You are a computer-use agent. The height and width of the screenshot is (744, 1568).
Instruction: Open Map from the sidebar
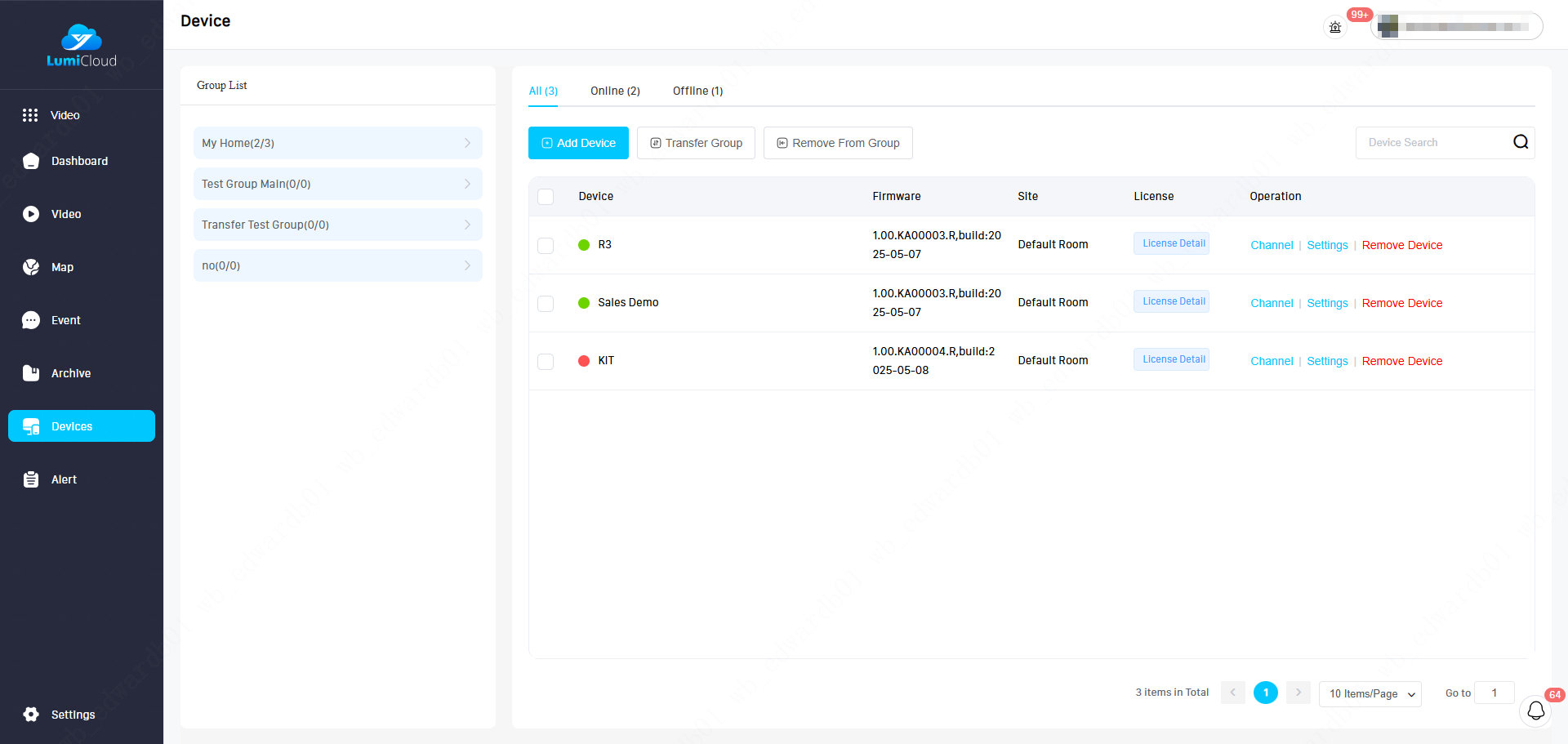(x=61, y=267)
